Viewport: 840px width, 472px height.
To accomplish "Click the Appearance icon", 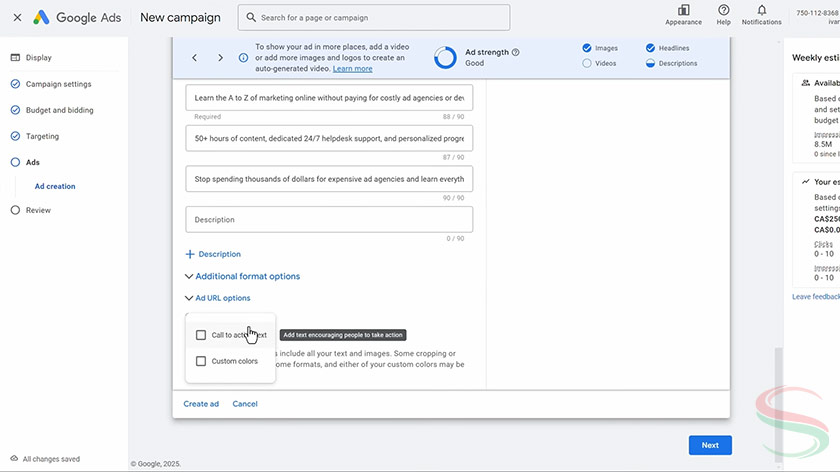I will 683,11.
